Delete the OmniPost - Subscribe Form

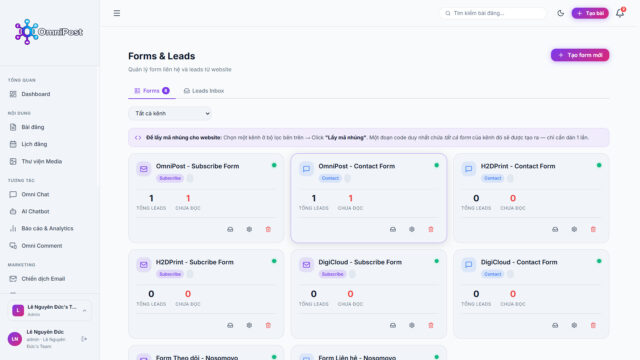(268, 229)
